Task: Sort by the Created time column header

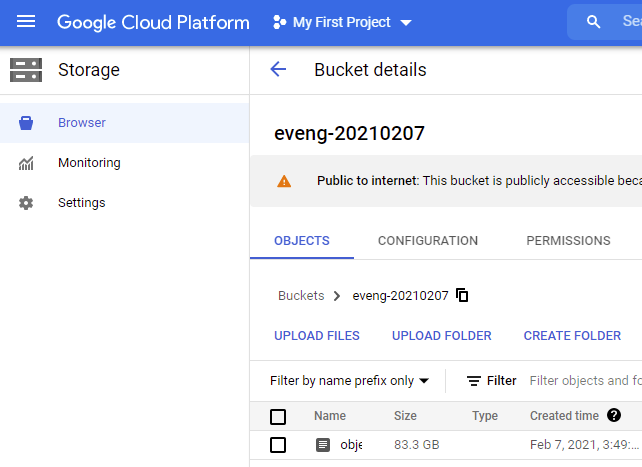Action: click(x=564, y=416)
